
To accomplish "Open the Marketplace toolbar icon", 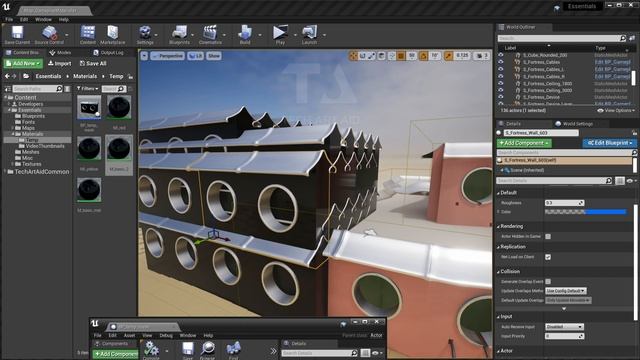I will [x=113, y=34].
